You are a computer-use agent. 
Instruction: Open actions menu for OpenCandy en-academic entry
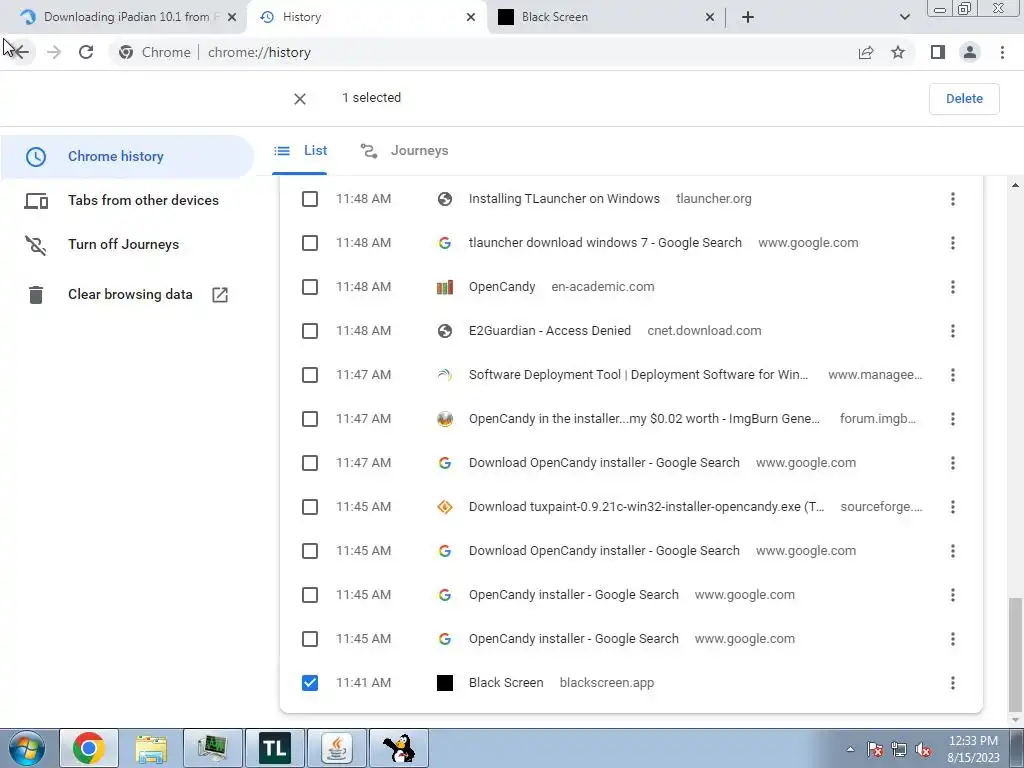coord(953,287)
